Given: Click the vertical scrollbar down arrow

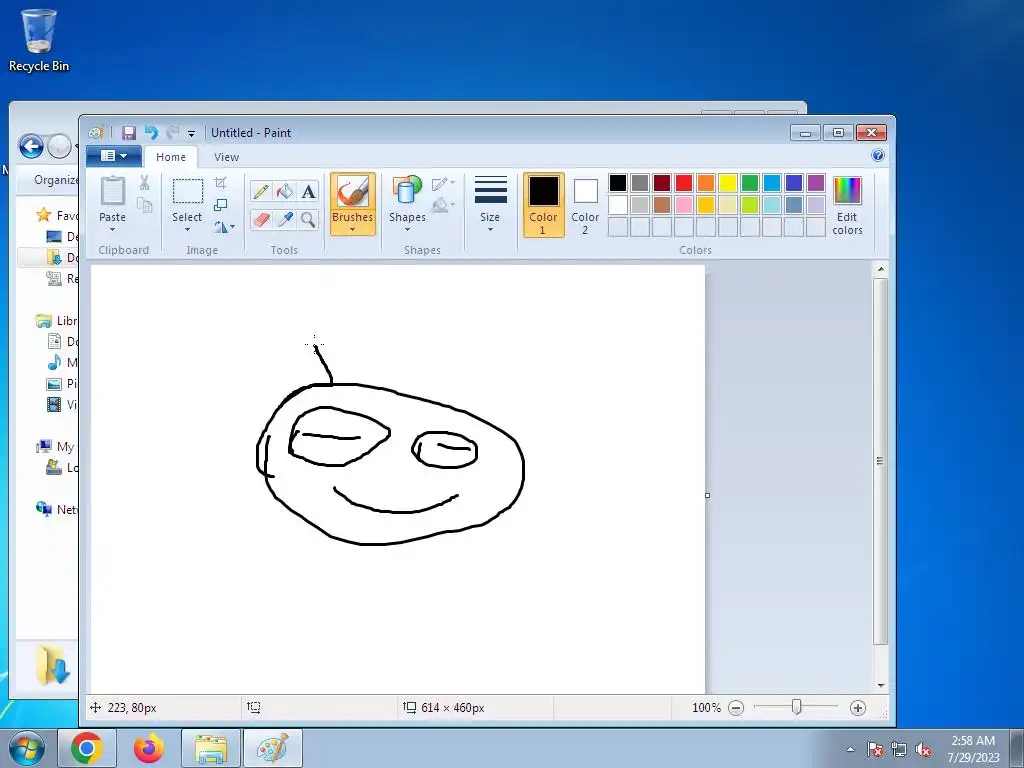Looking at the screenshot, I should tap(880, 686).
